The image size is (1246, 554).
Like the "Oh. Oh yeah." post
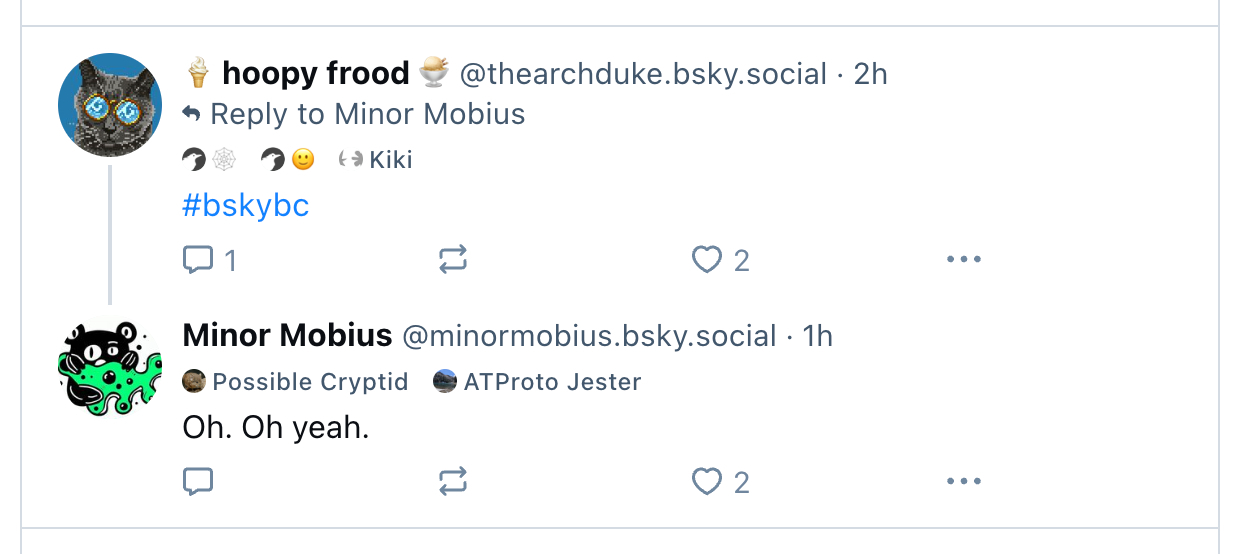707,483
